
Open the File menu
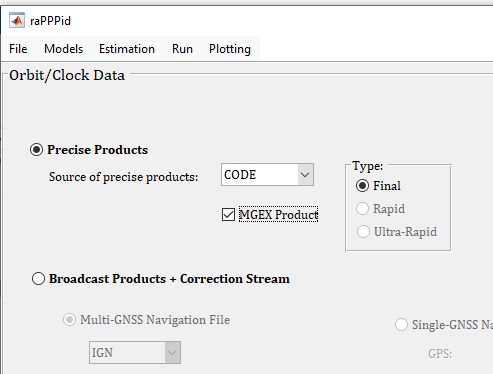18,49
